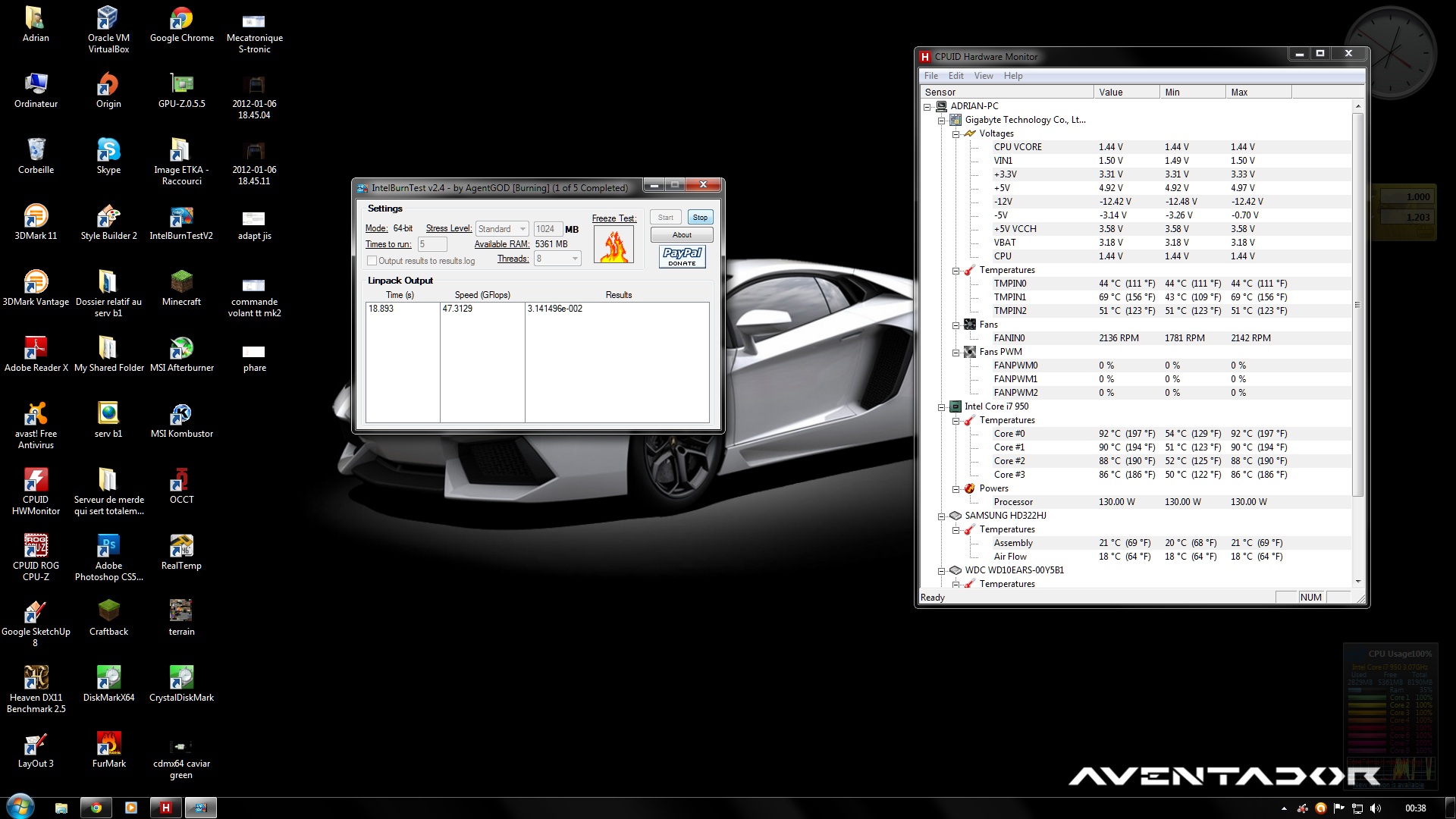Collapse the Voltages tree node
1456x819 pixels.
(x=956, y=133)
